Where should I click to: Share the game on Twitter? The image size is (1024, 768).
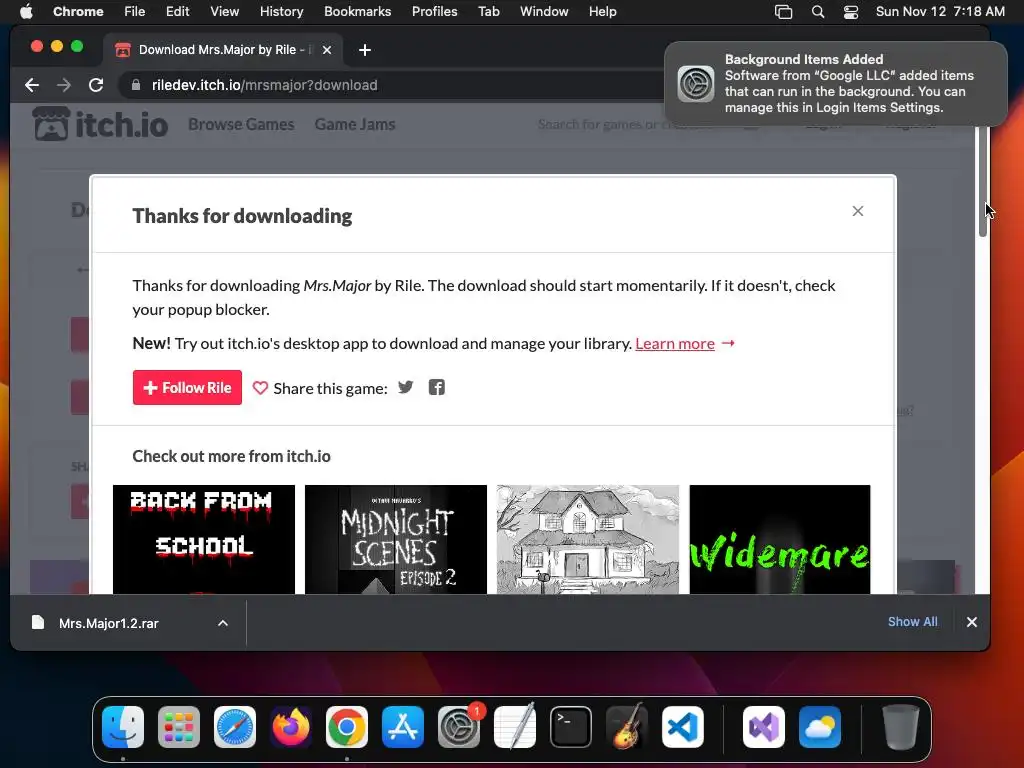[406, 387]
